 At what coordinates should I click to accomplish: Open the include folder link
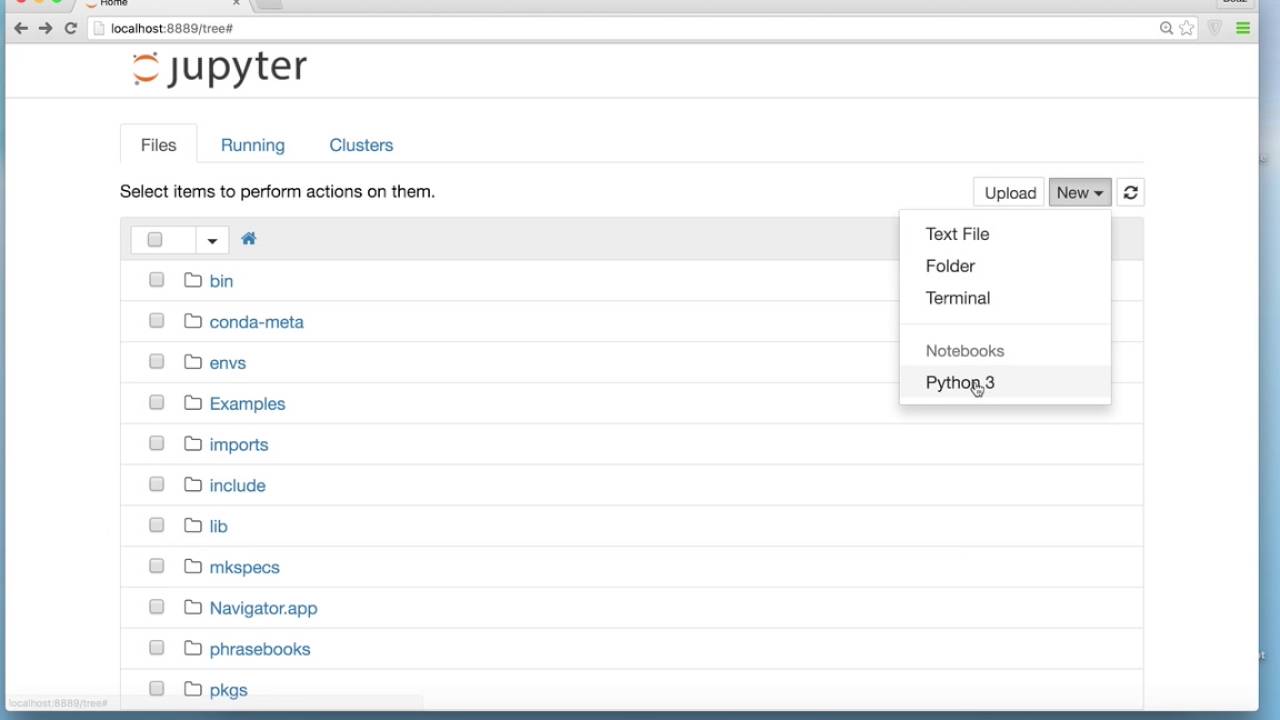coord(238,486)
